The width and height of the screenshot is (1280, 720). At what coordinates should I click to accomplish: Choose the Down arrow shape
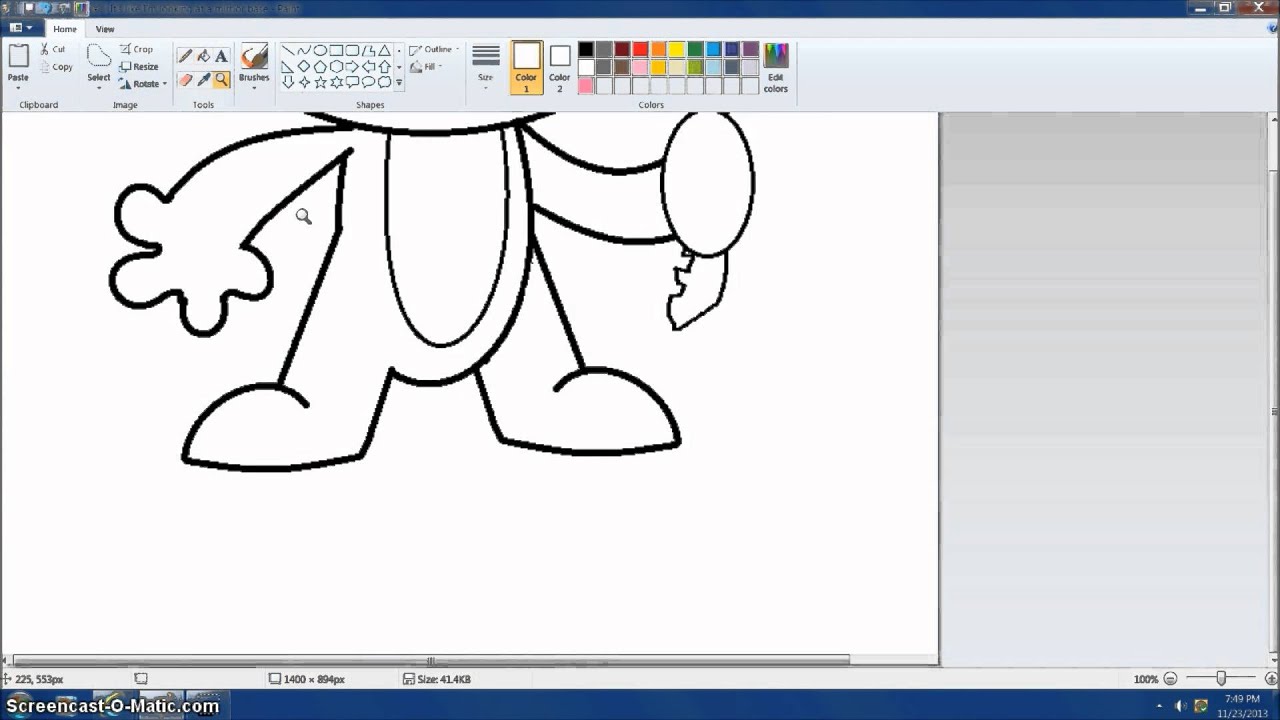[x=288, y=82]
